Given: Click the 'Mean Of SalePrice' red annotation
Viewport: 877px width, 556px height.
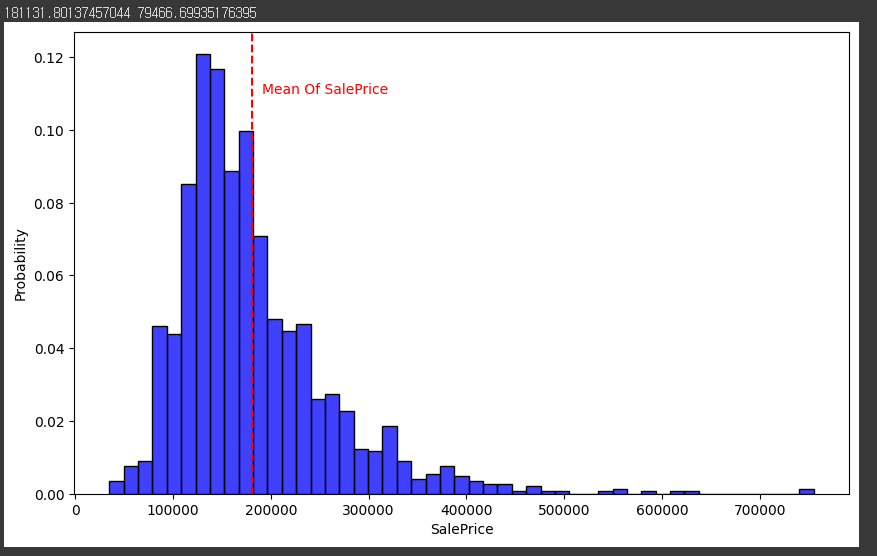Looking at the screenshot, I should pyautogui.click(x=324, y=89).
